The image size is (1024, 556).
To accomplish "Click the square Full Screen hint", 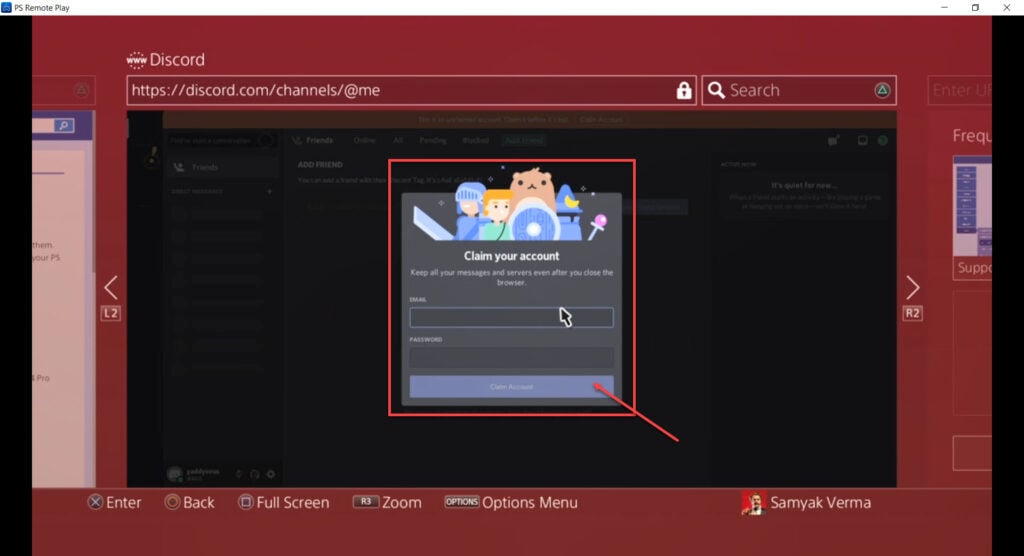I will coord(283,502).
